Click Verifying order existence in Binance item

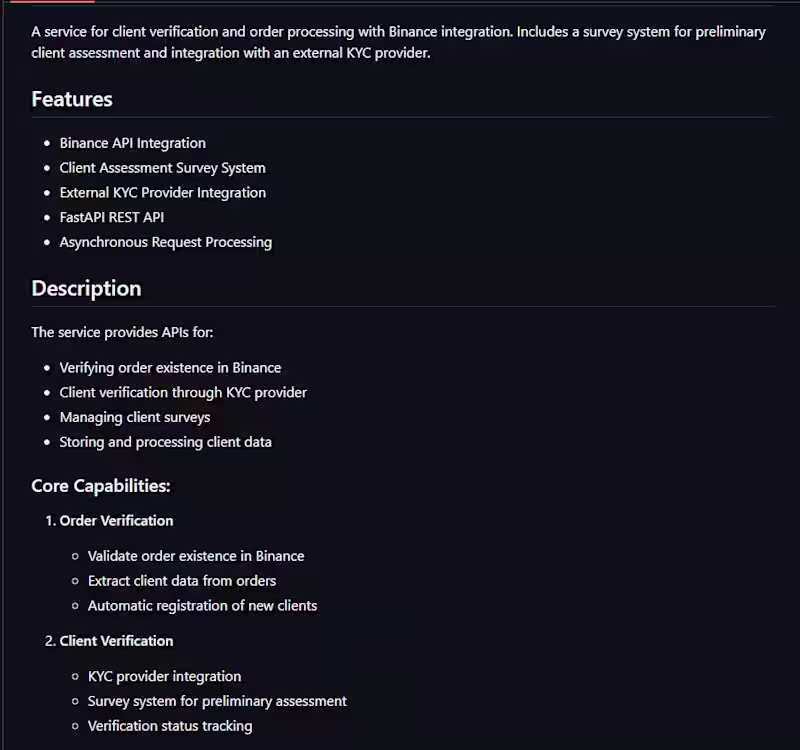(x=170, y=367)
